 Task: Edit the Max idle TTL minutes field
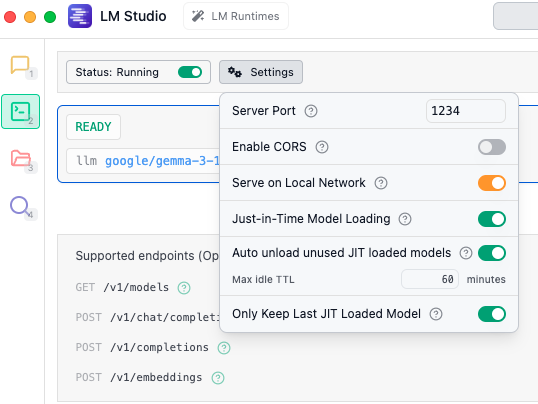(x=430, y=279)
